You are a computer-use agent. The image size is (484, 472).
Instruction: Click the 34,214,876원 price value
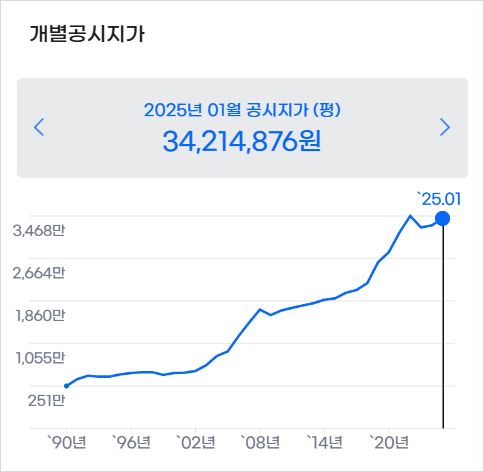coord(242,141)
